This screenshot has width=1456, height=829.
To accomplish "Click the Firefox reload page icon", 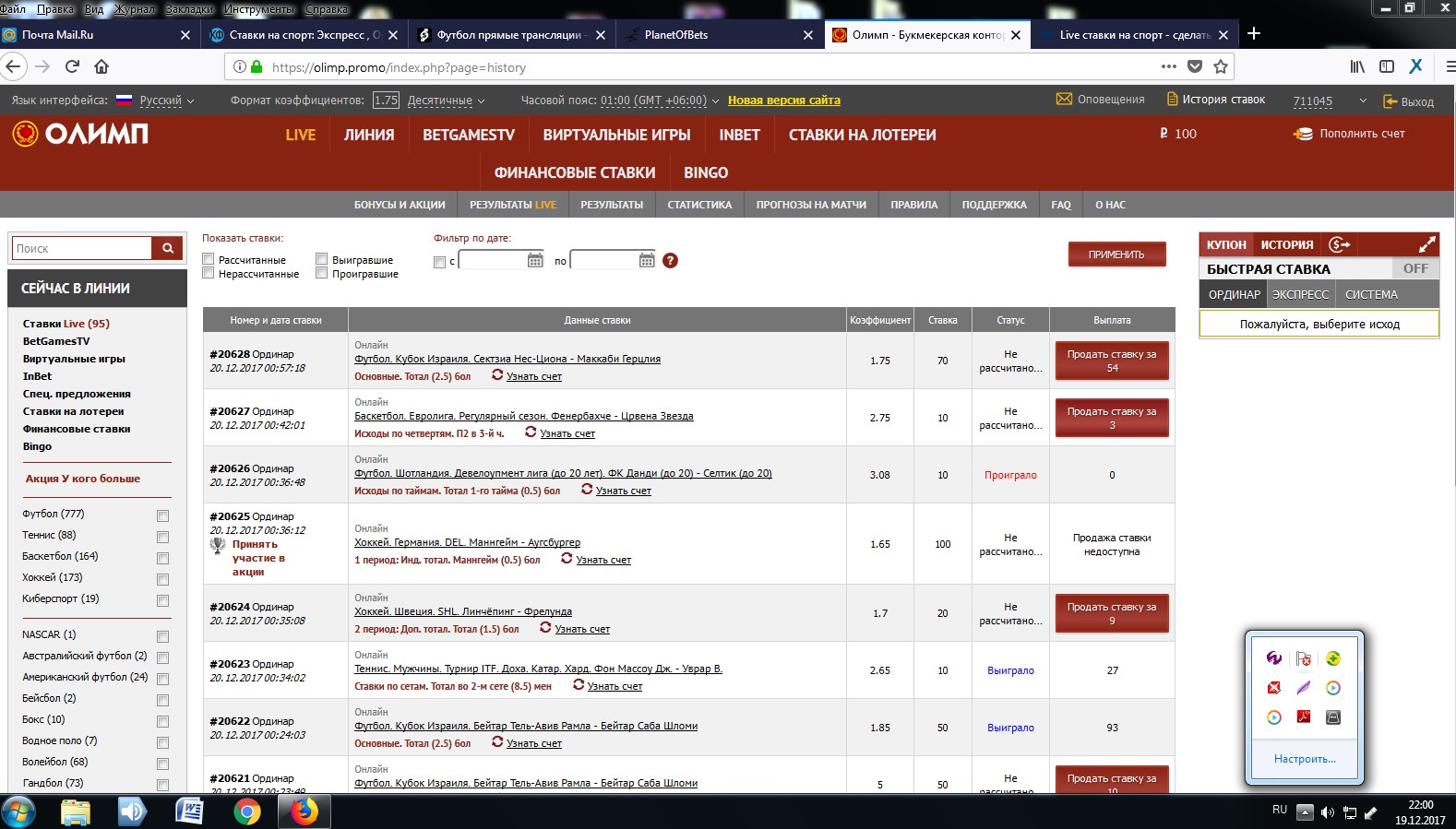I will point(72,66).
